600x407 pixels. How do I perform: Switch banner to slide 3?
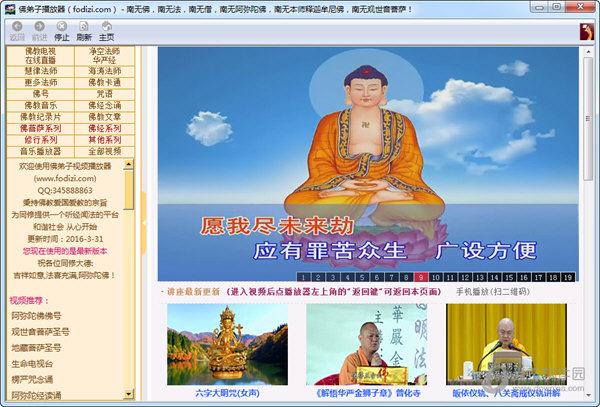[333, 277]
